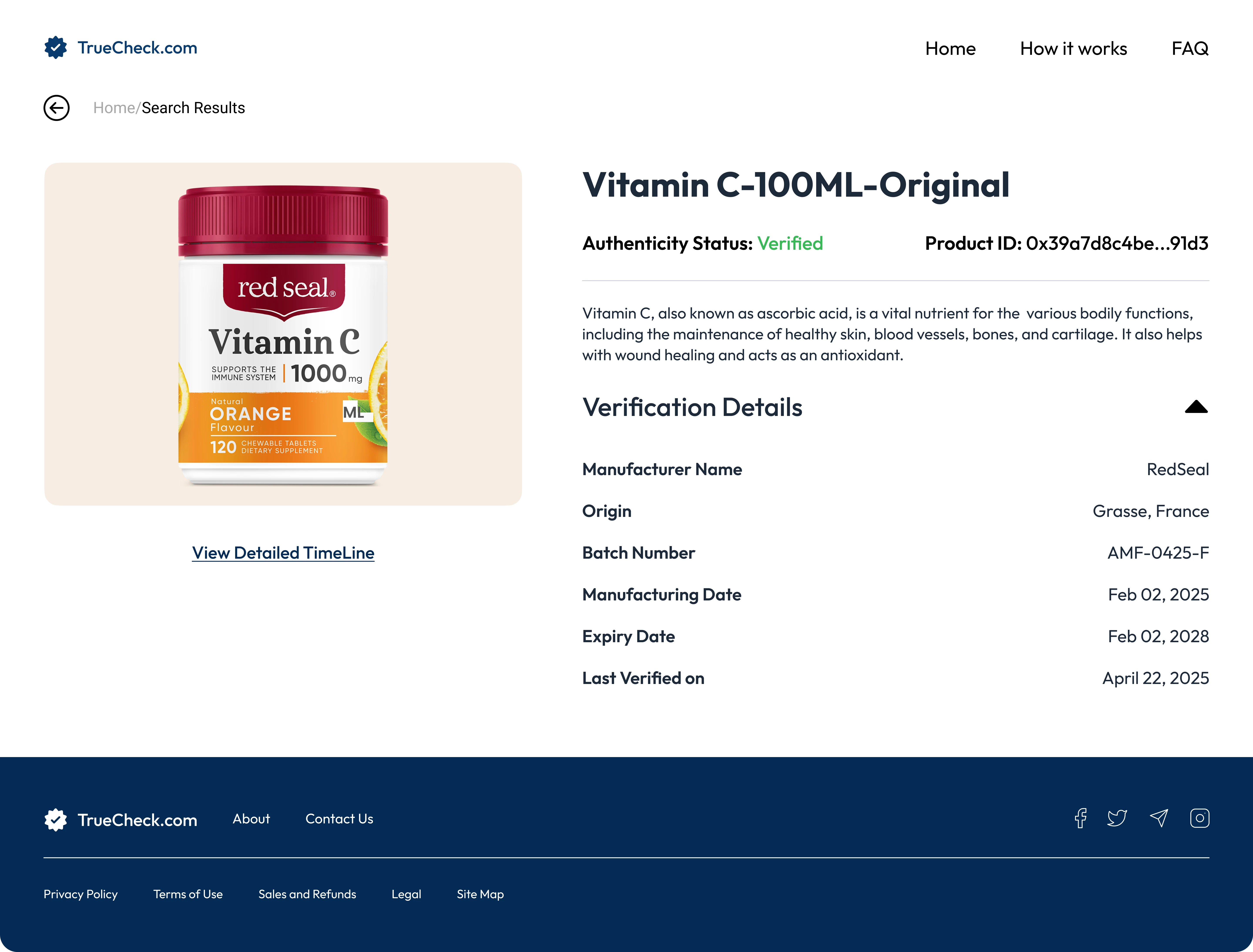Viewport: 1253px width, 952px height.
Task: Open the Facebook icon in footer
Action: point(1081,818)
